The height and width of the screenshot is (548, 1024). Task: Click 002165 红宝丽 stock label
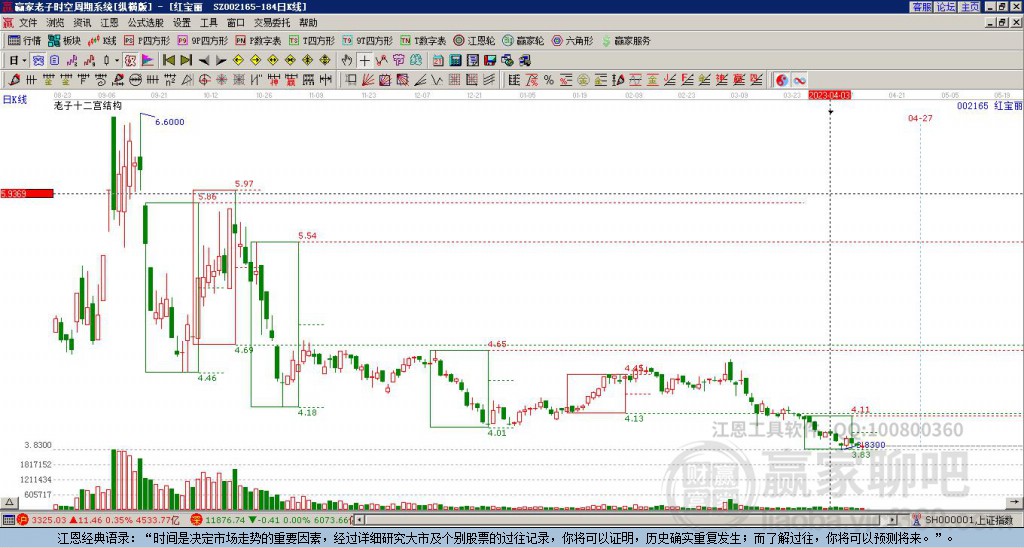point(989,105)
